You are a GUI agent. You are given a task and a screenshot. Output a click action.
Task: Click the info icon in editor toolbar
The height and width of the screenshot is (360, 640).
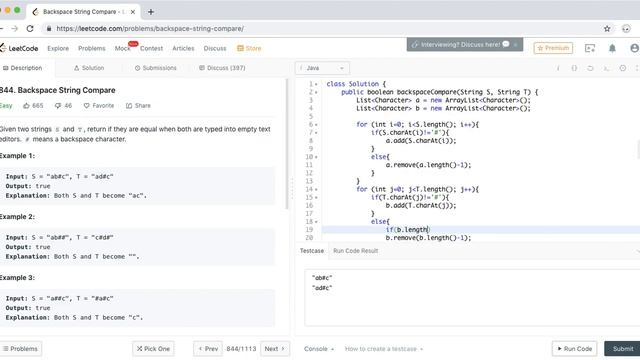click(x=558, y=68)
